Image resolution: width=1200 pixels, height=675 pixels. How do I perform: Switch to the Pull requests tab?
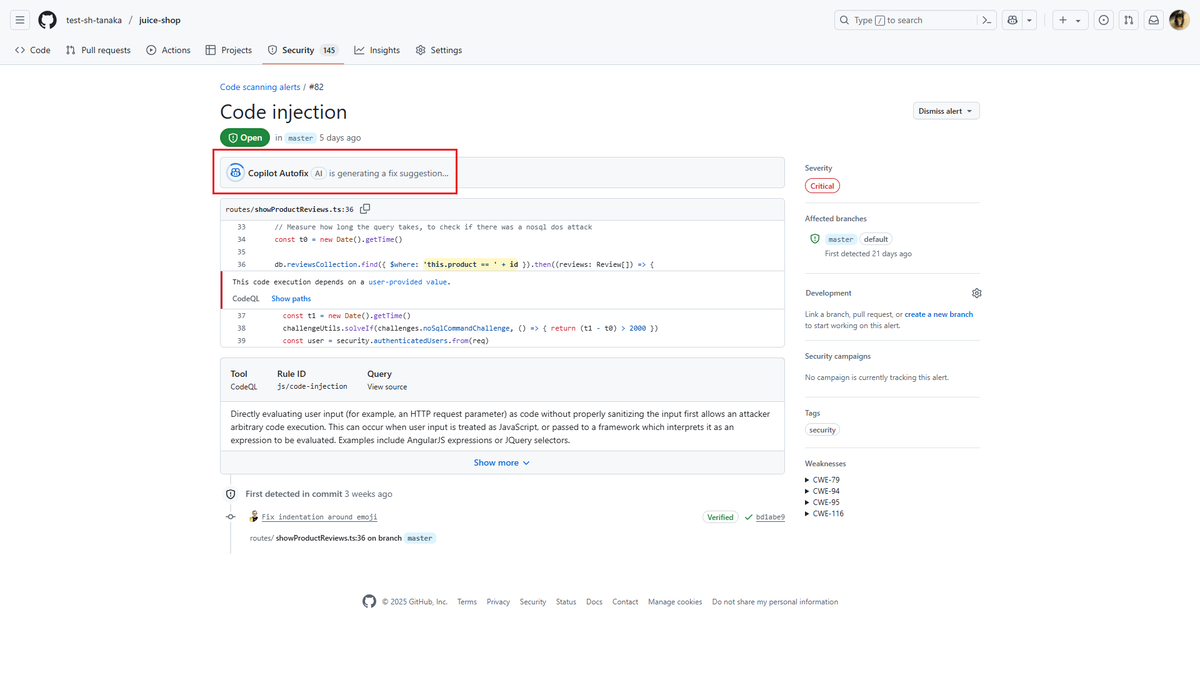(98, 50)
